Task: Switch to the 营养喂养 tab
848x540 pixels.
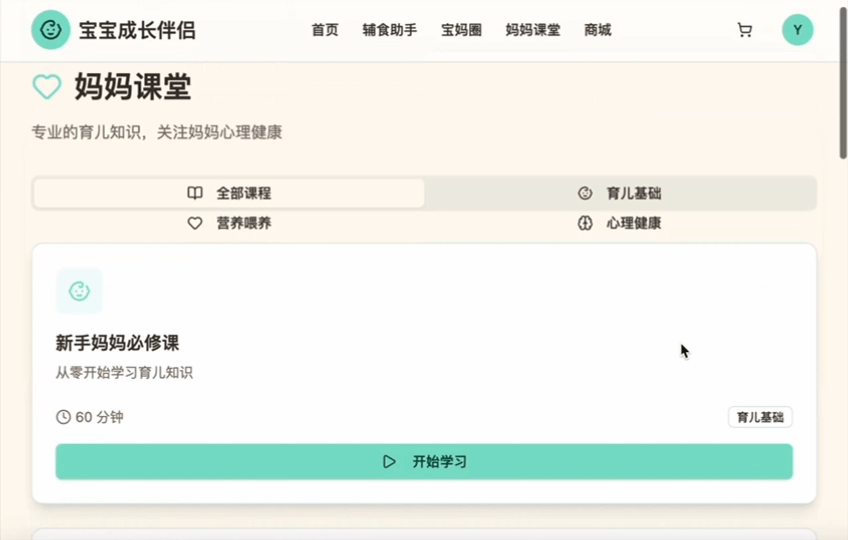Action: point(229,223)
